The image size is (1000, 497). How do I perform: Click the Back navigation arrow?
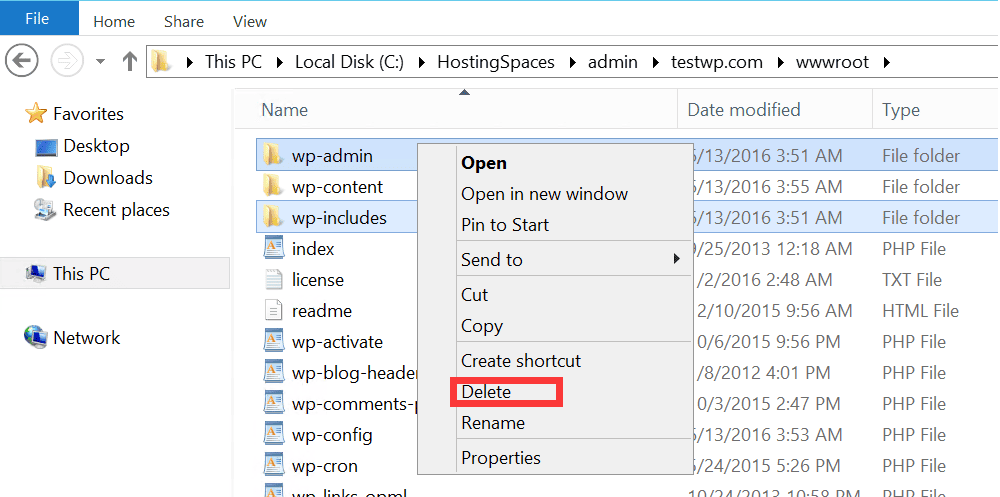pos(22,61)
